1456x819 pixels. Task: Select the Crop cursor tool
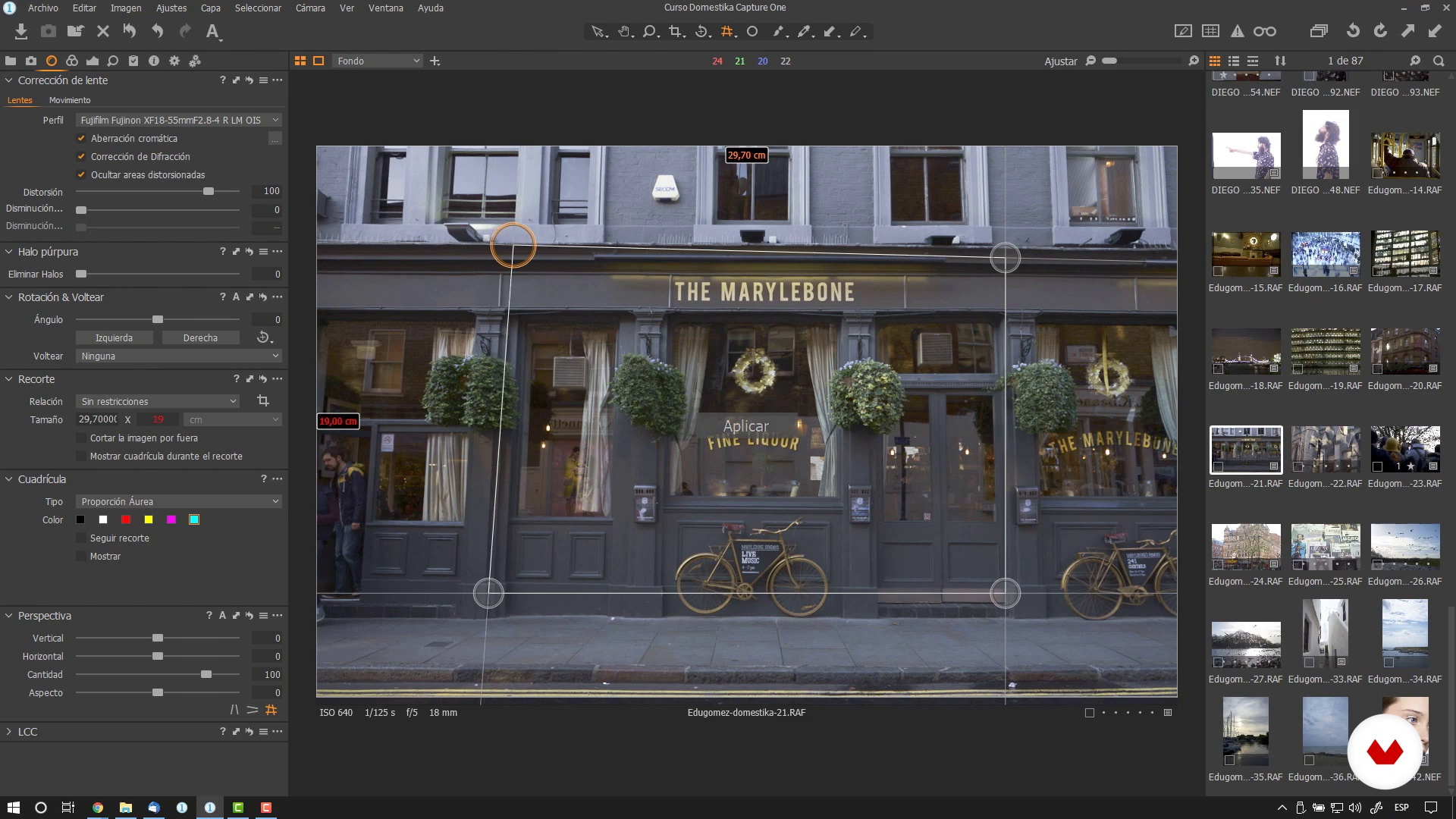[x=676, y=32]
